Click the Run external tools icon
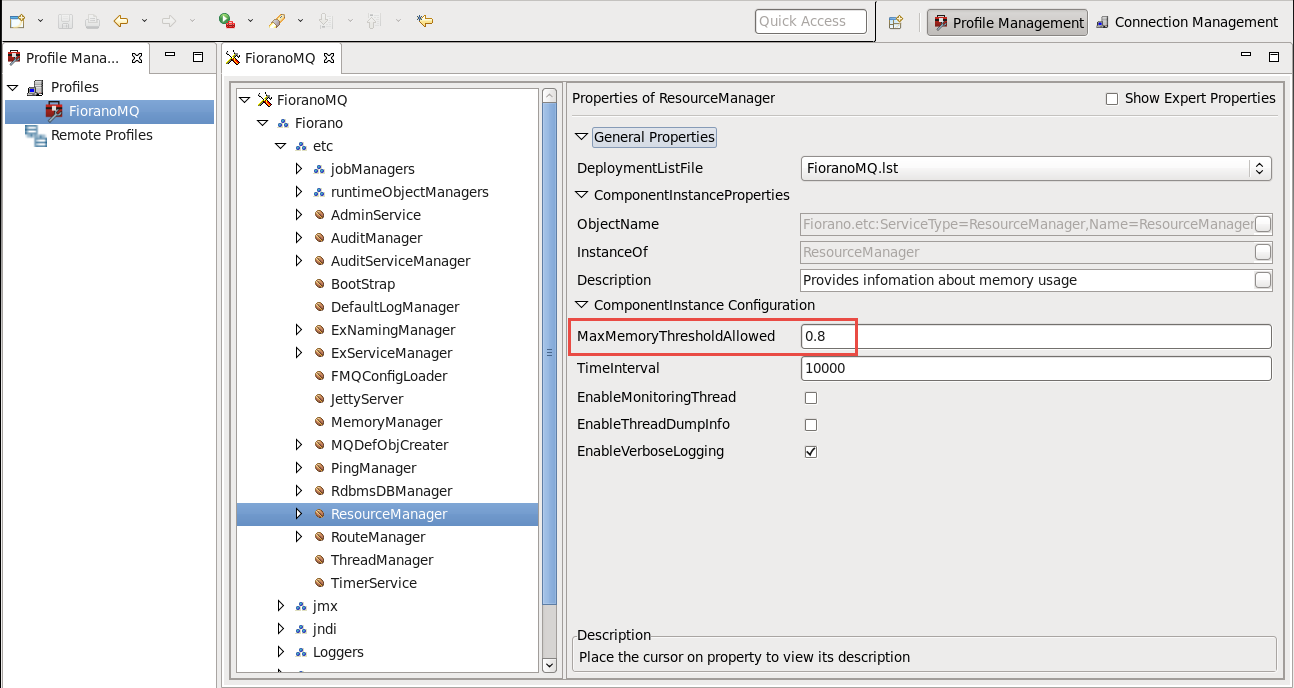Viewport: 1294px width, 688px height. [227, 20]
